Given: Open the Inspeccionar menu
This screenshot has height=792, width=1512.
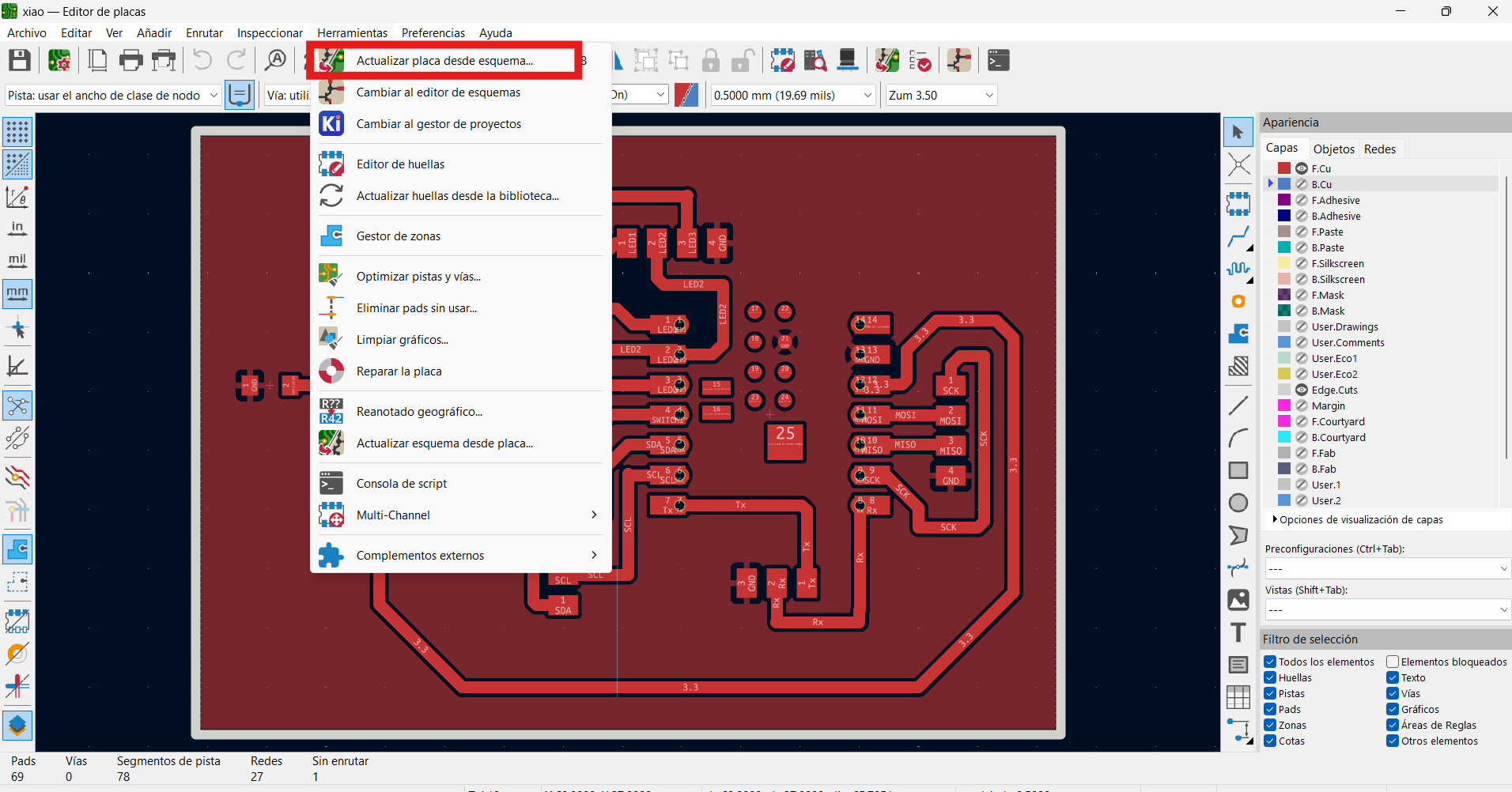Looking at the screenshot, I should [270, 32].
